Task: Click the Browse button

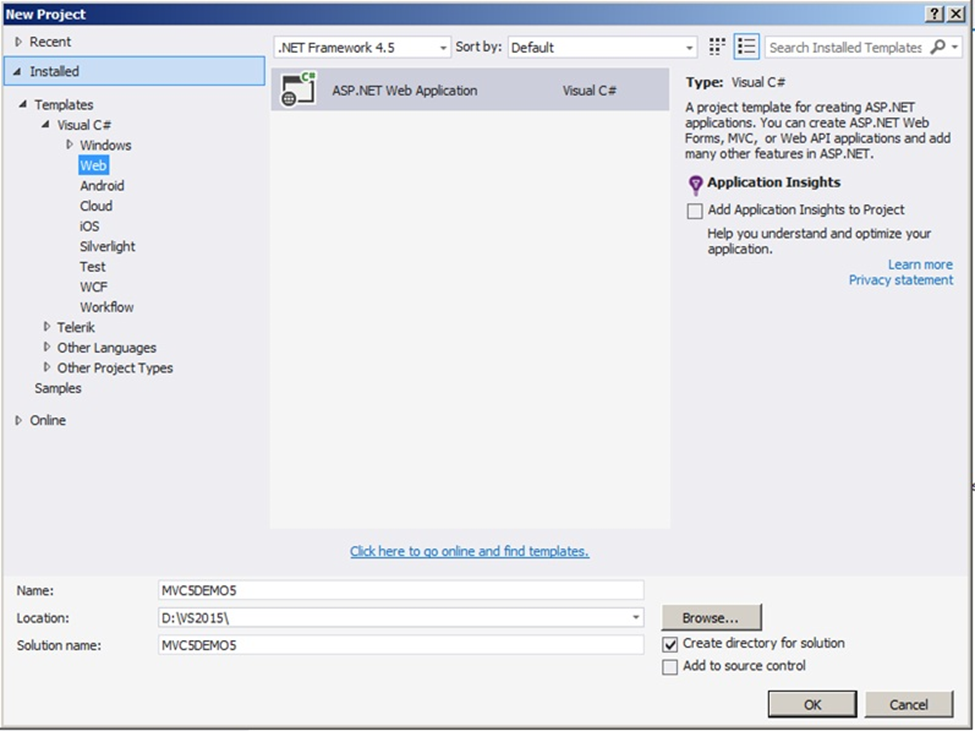Action: point(710,618)
